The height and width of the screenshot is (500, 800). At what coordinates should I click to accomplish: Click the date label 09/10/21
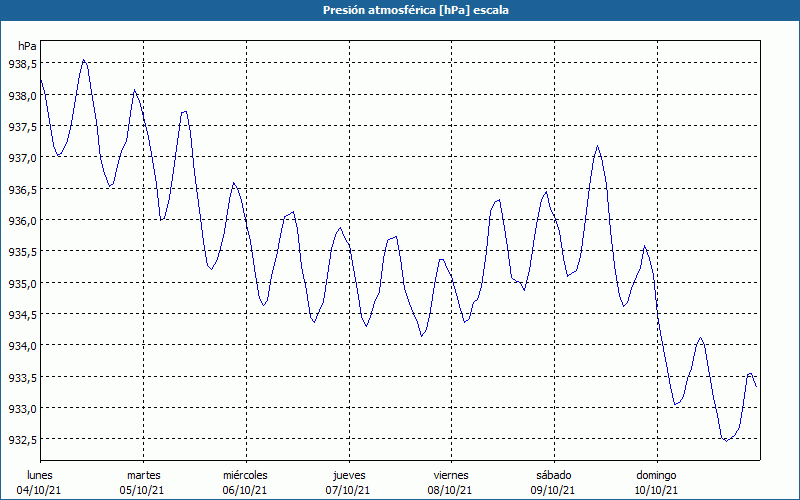[x=553, y=490]
